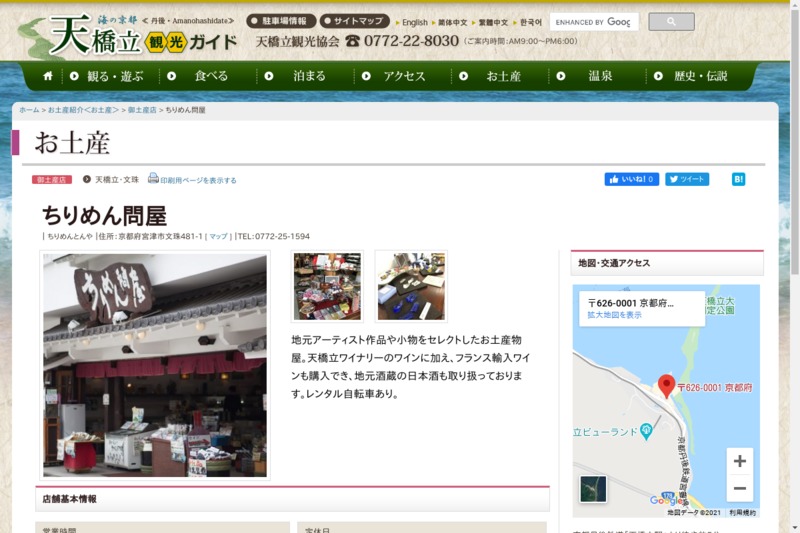The image size is (800, 533).
Task: Zoom out on the map with minus
Action: 739,489
